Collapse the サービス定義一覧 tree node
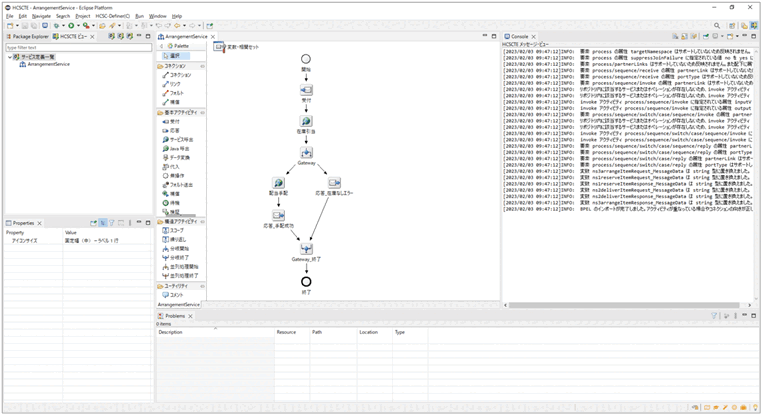 pyautogui.click(x=10, y=56)
